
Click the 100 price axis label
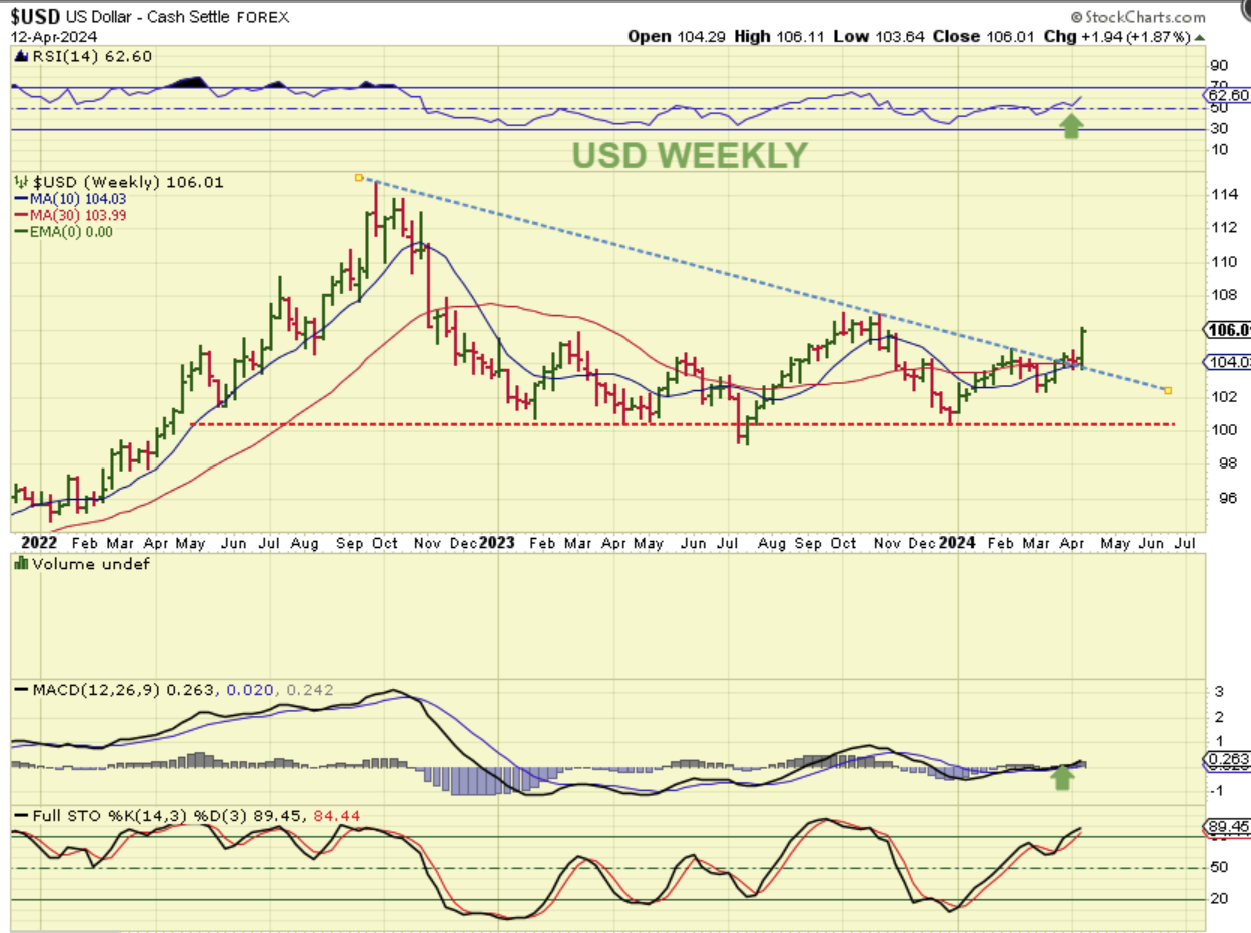click(1225, 430)
